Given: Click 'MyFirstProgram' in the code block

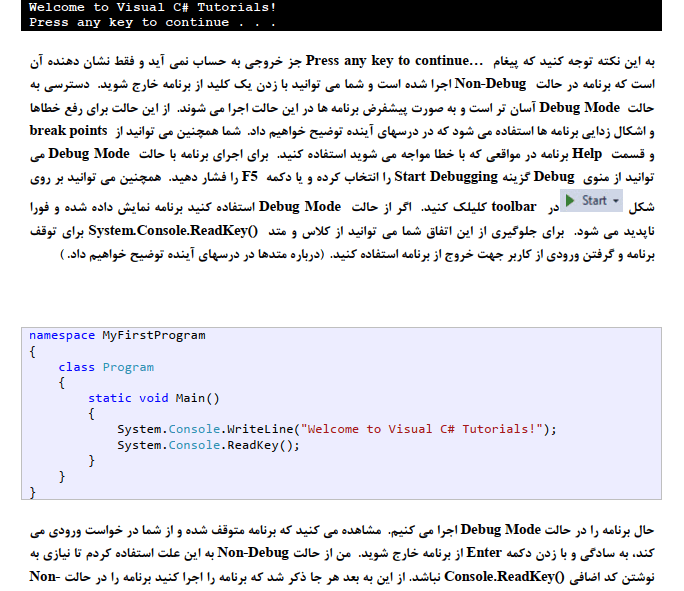Looking at the screenshot, I should coord(154,335).
